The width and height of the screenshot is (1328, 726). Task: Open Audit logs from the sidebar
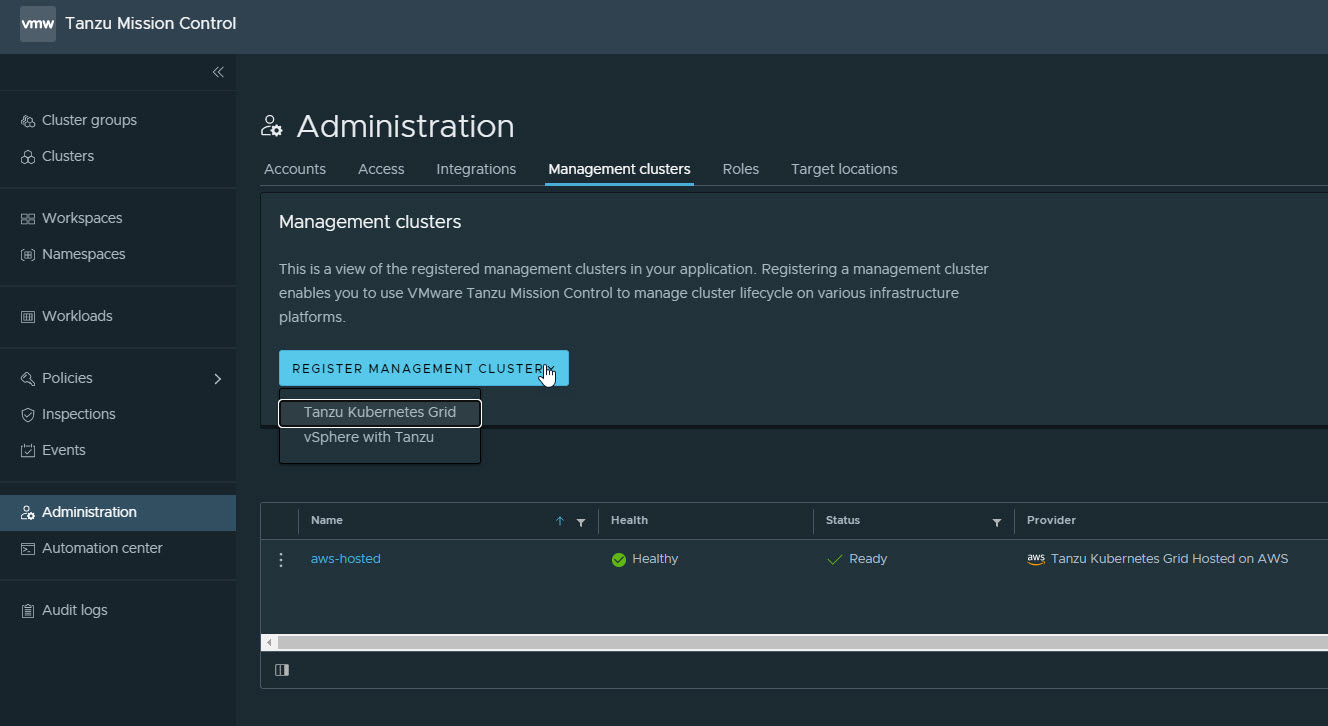pyautogui.click(x=74, y=610)
